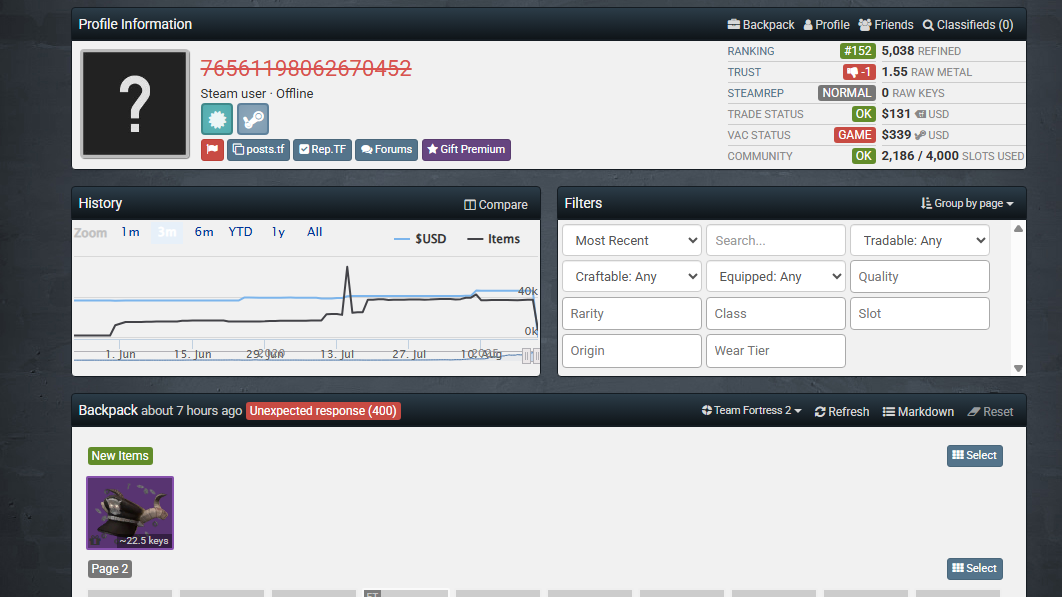Click the Quality filter field

point(920,276)
